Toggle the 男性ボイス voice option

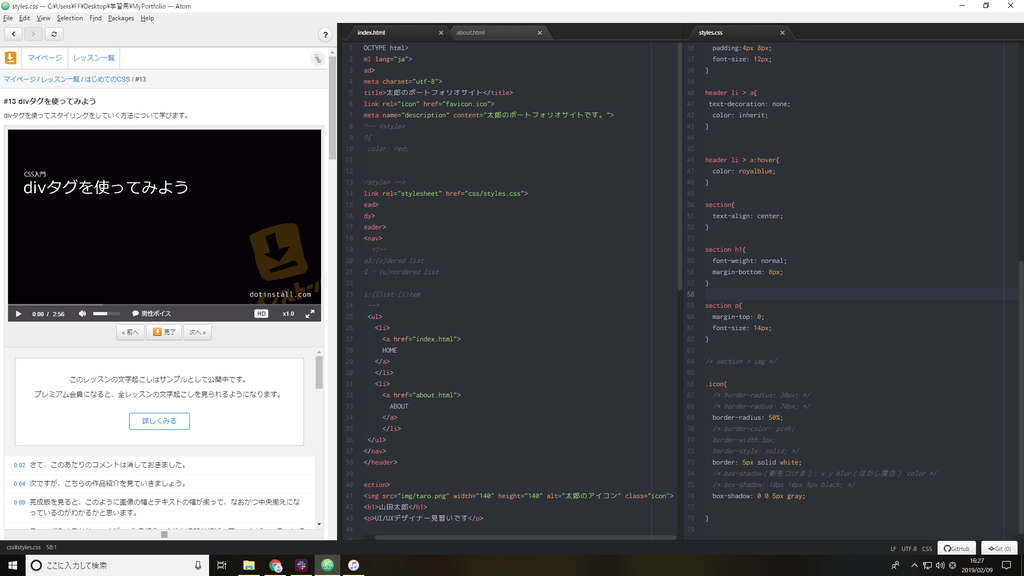(152, 314)
